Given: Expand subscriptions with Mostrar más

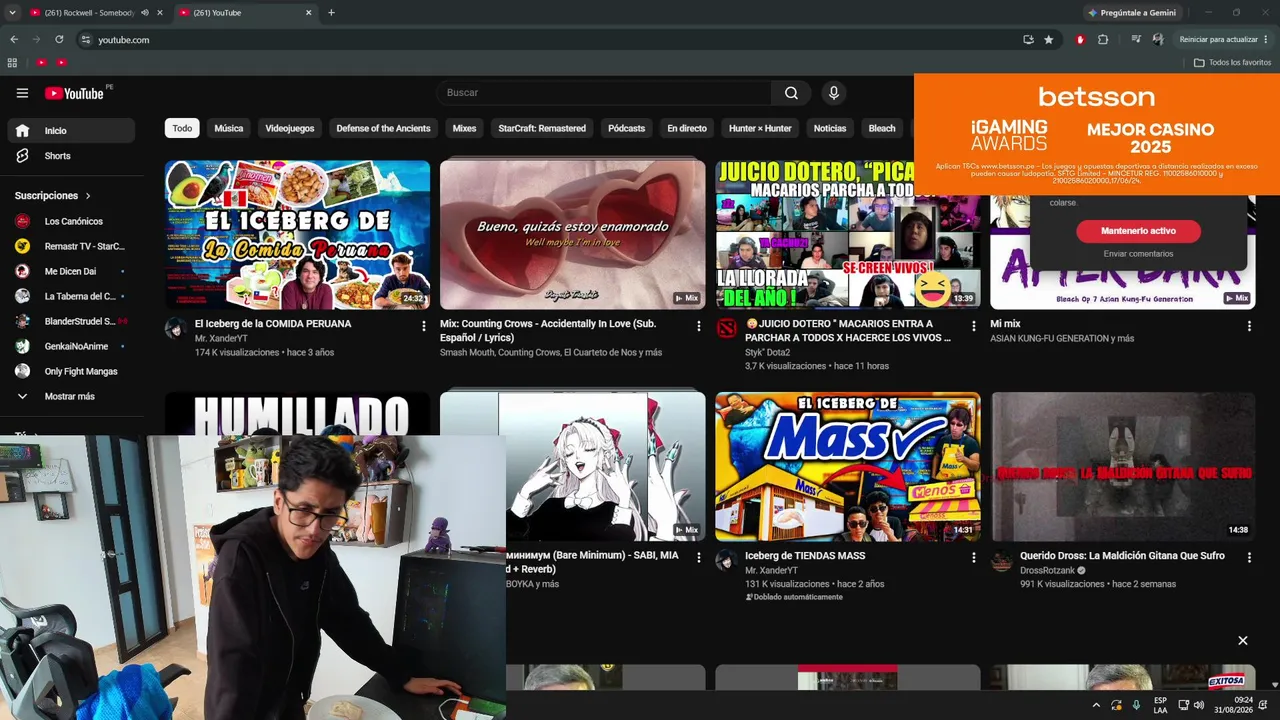Looking at the screenshot, I should 71,397.
